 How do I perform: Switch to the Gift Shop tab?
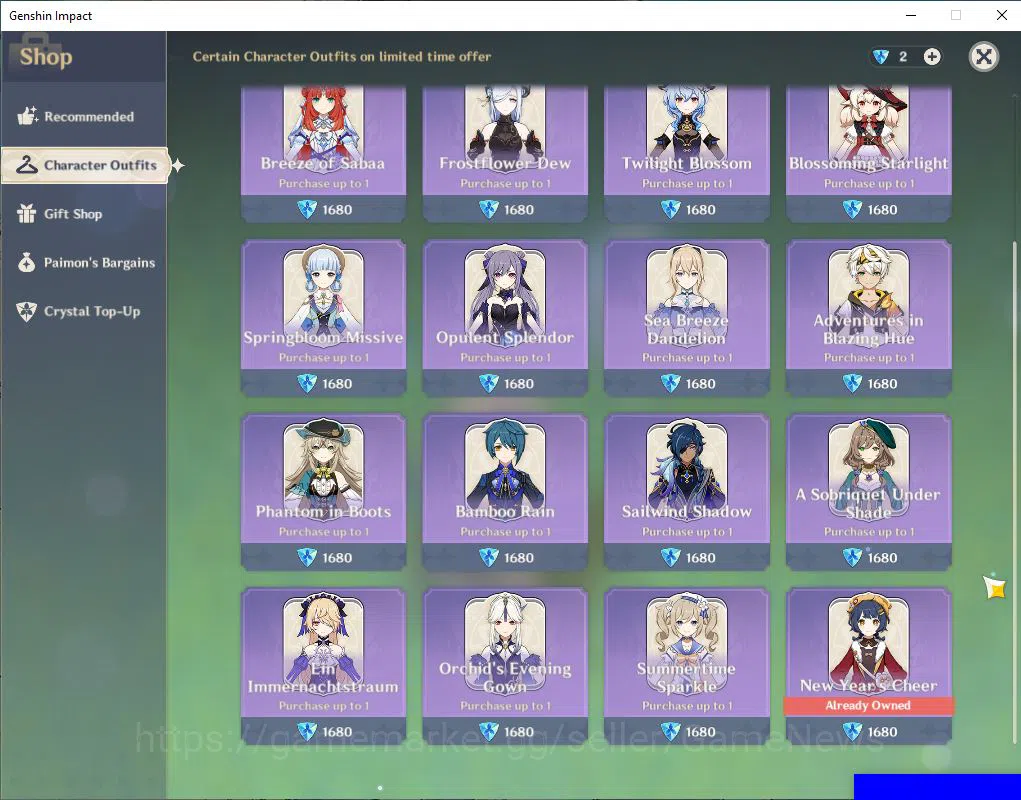click(x=83, y=214)
